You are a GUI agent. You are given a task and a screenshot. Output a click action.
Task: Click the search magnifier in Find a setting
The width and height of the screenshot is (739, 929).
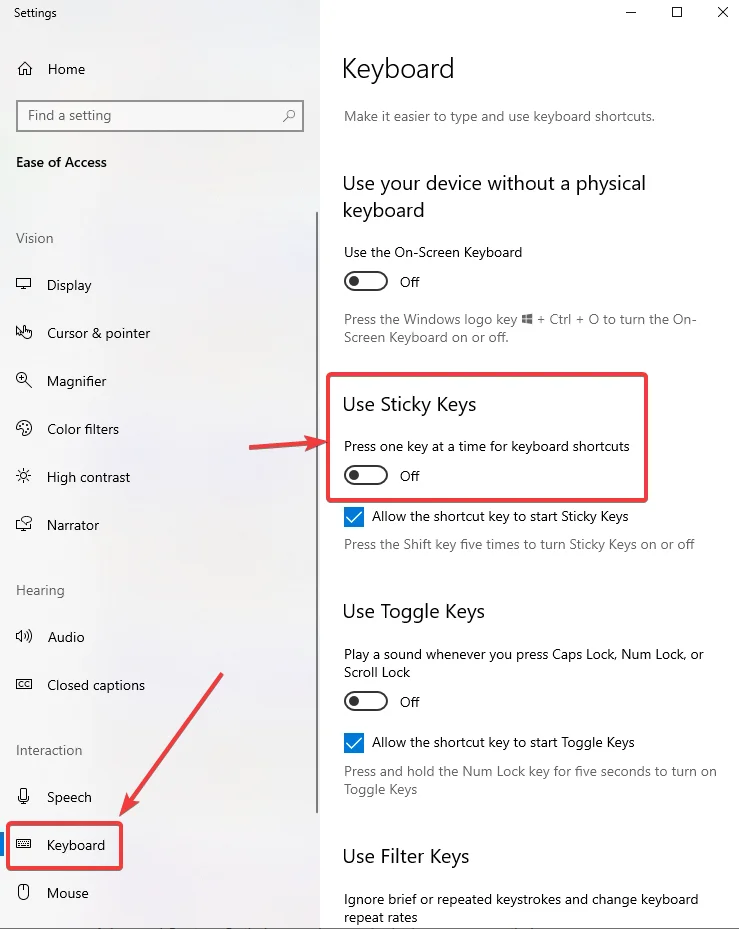click(289, 116)
